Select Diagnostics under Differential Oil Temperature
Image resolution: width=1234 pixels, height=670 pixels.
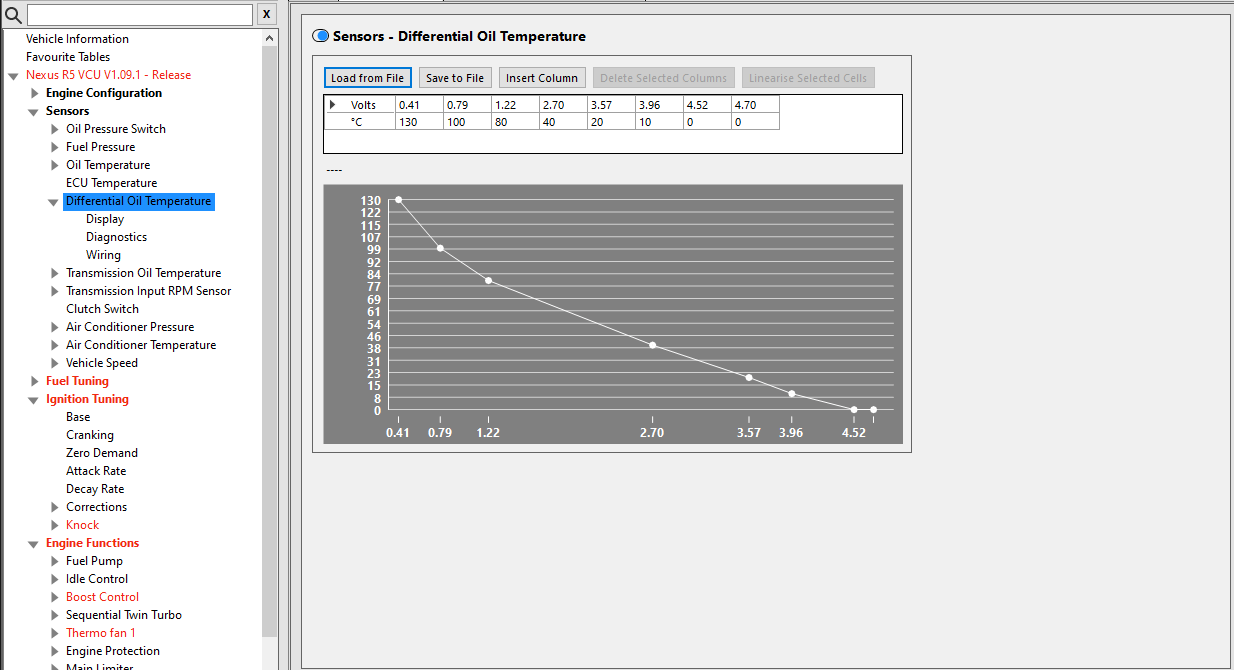click(x=116, y=236)
